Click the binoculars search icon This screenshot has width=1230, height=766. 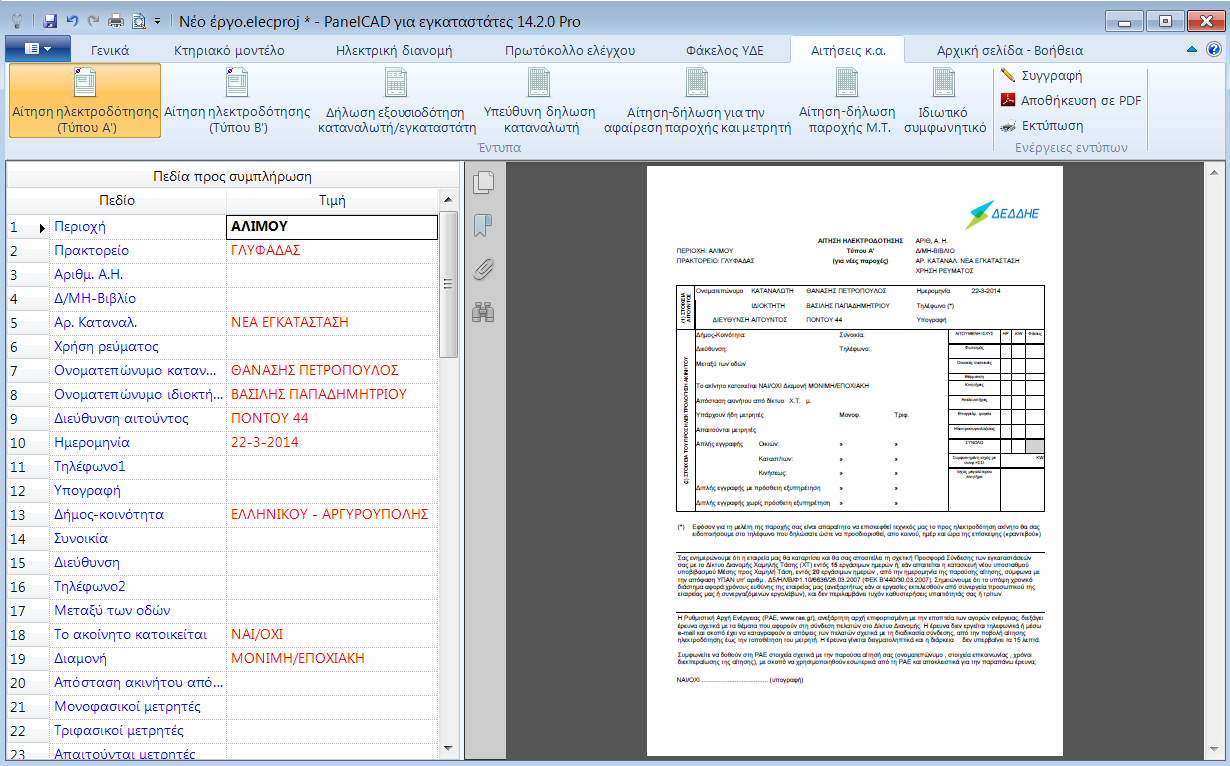(484, 312)
